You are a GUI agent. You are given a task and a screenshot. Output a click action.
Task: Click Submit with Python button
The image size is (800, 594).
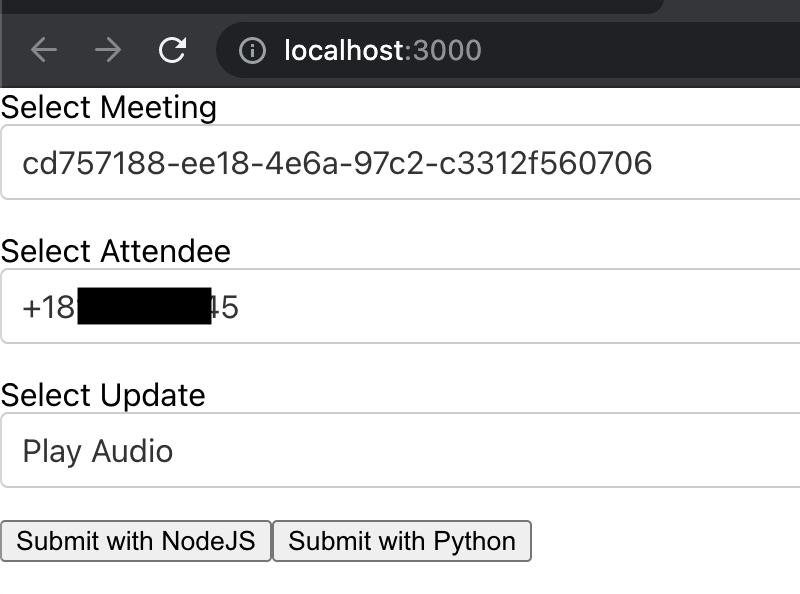click(402, 541)
